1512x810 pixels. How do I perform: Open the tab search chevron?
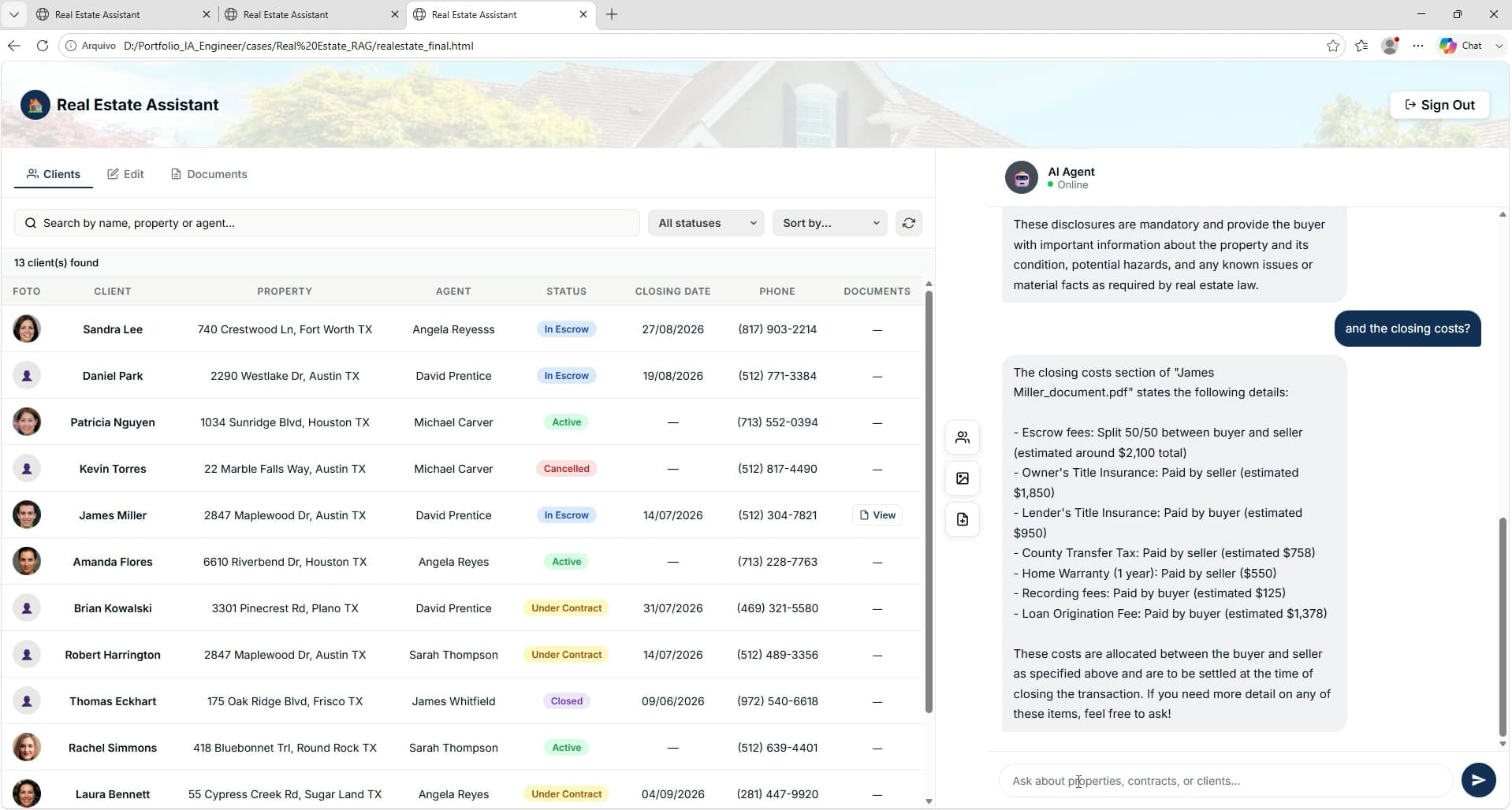[x=13, y=14]
